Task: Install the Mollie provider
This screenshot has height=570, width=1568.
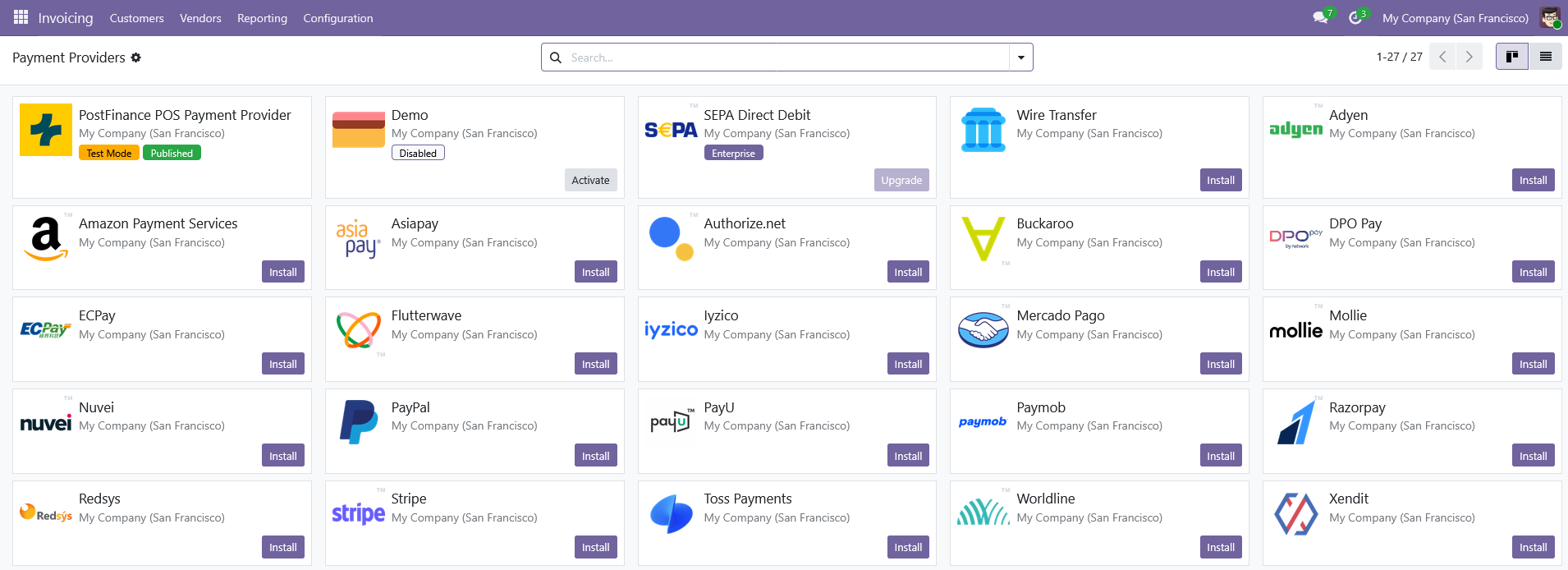Action: 1533,364
